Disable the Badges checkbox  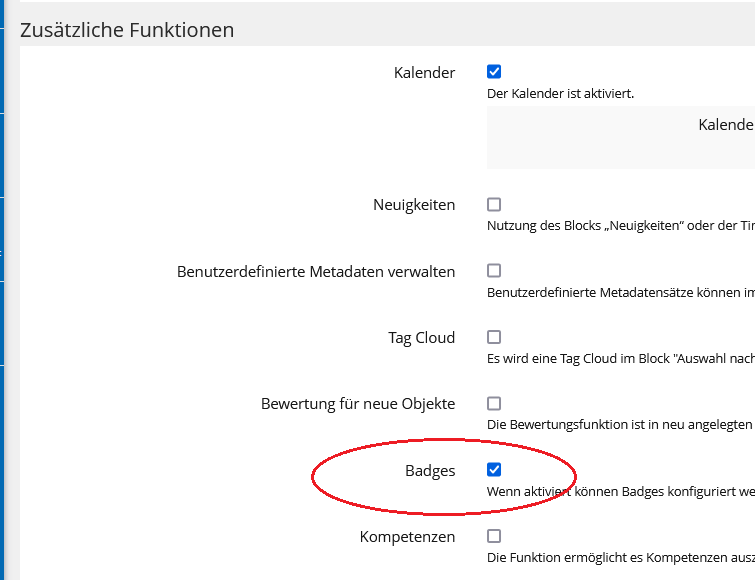coord(494,470)
